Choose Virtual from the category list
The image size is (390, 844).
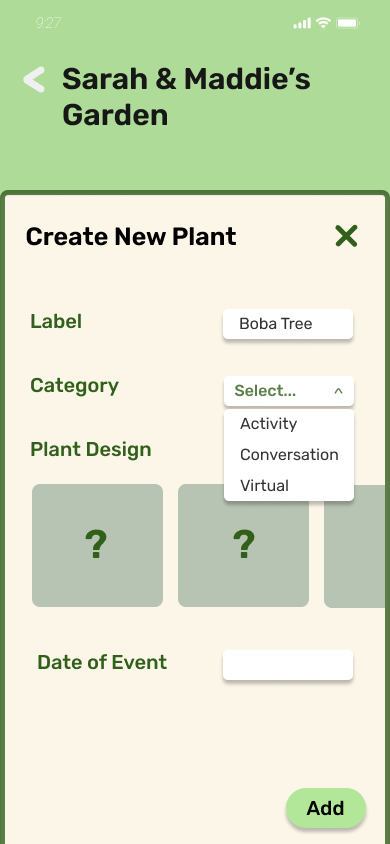point(264,486)
